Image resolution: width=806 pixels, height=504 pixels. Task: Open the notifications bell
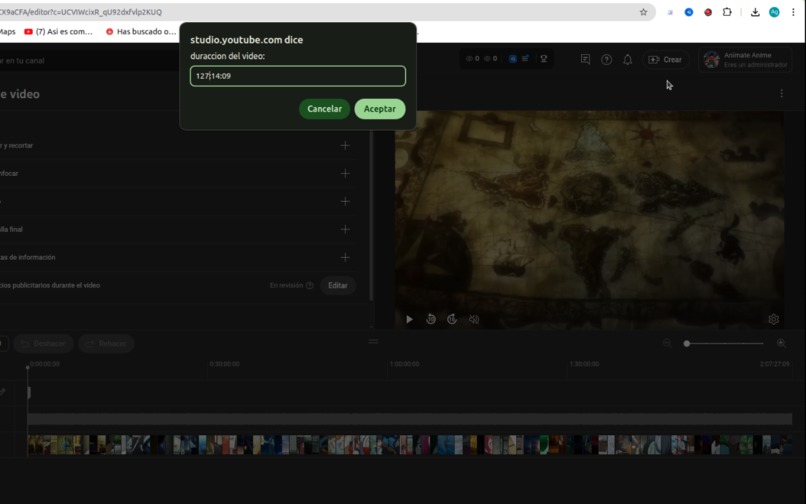click(x=628, y=60)
